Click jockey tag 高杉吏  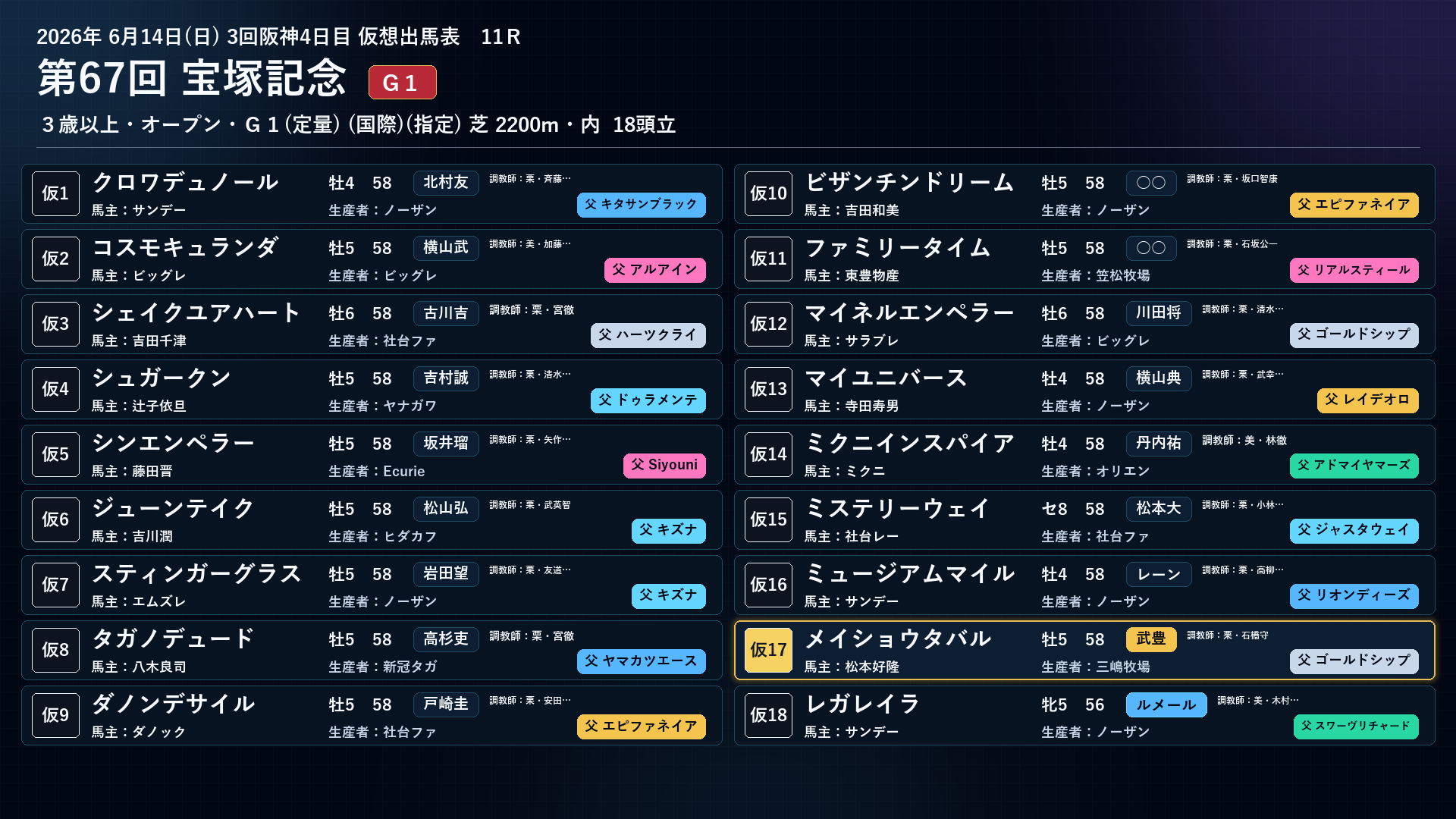pyautogui.click(x=446, y=639)
